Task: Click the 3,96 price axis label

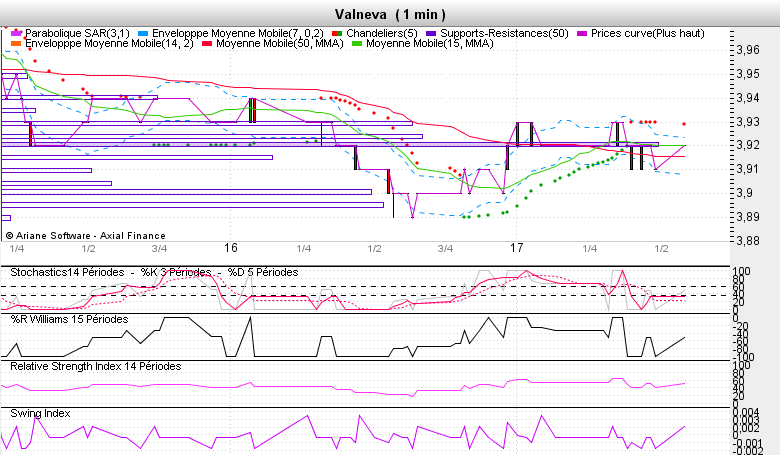Action: point(748,50)
